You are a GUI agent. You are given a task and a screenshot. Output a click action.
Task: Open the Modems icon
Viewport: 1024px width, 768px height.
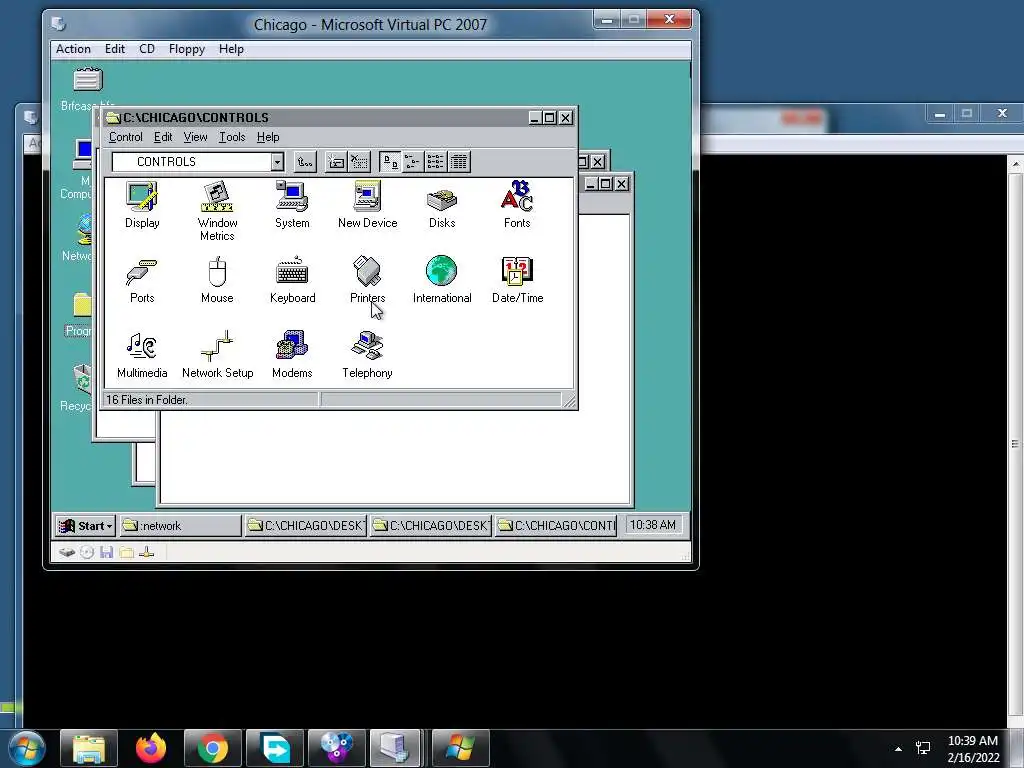coord(292,355)
